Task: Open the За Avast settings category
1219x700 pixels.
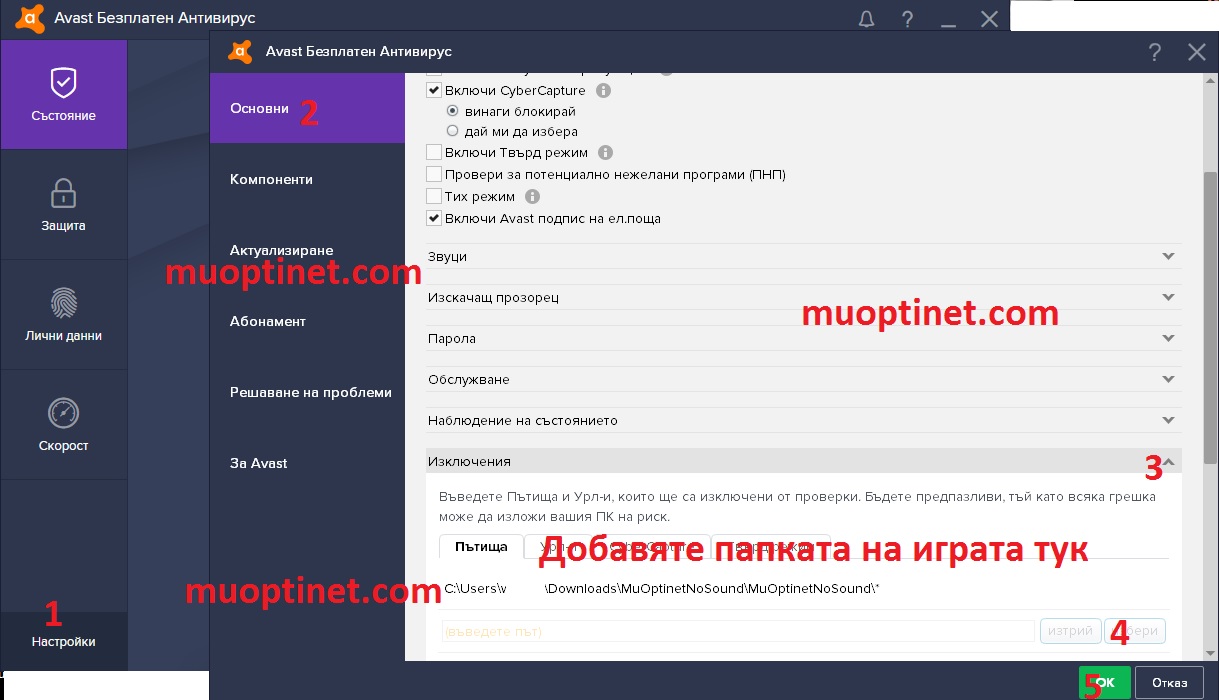Action: [x=307, y=463]
